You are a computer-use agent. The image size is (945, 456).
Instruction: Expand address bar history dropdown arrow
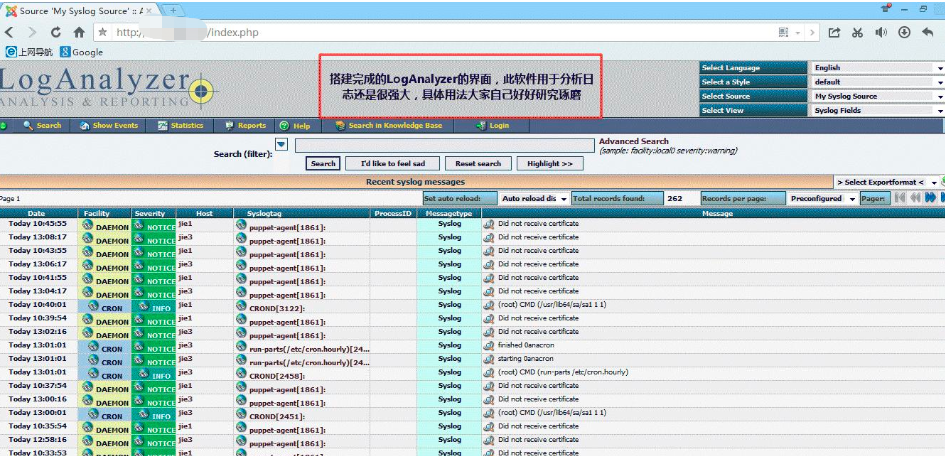pyautogui.click(x=798, y=33)
